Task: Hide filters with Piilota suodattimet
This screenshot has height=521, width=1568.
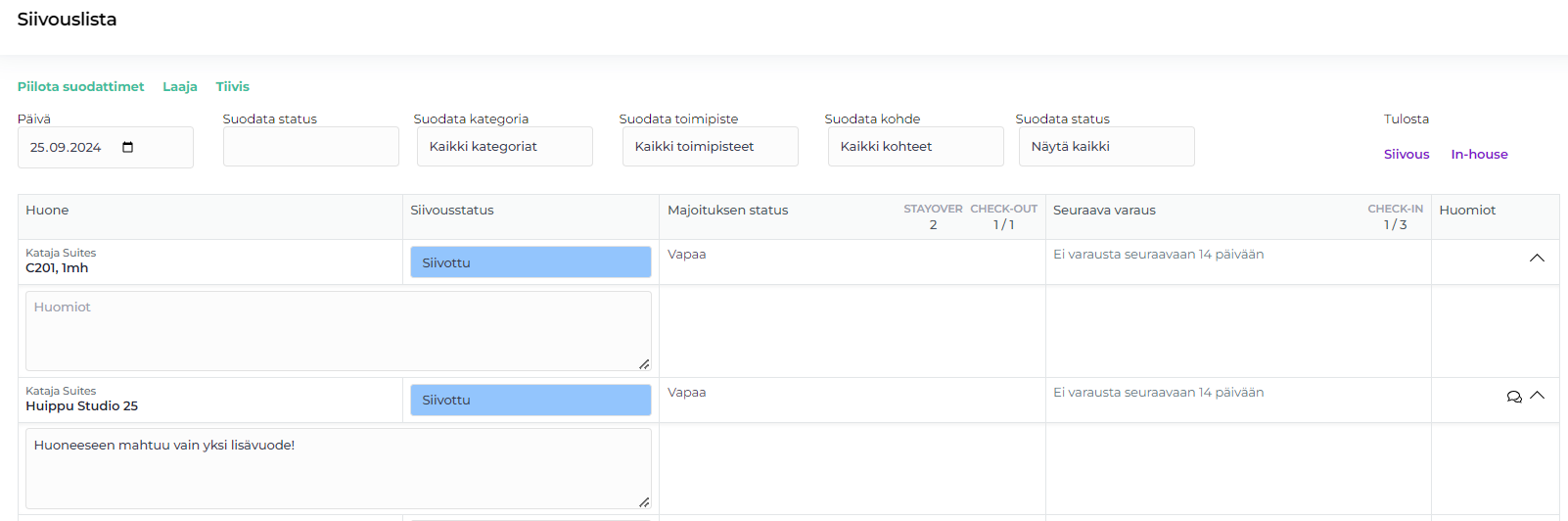Action: tap(80, 86)
